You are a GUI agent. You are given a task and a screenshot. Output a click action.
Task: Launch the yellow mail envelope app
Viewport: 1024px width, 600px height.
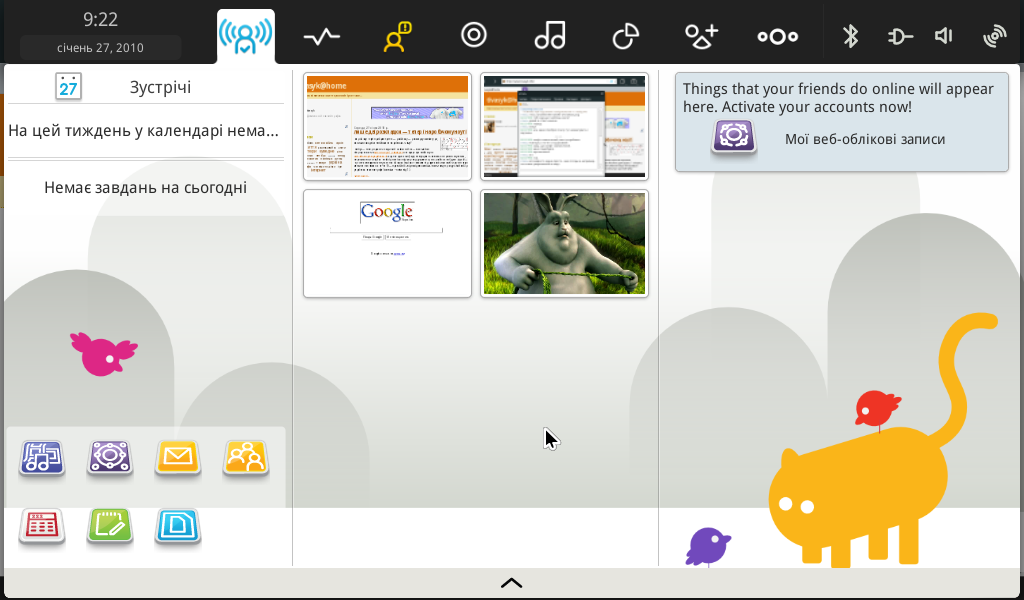(178, 458)
